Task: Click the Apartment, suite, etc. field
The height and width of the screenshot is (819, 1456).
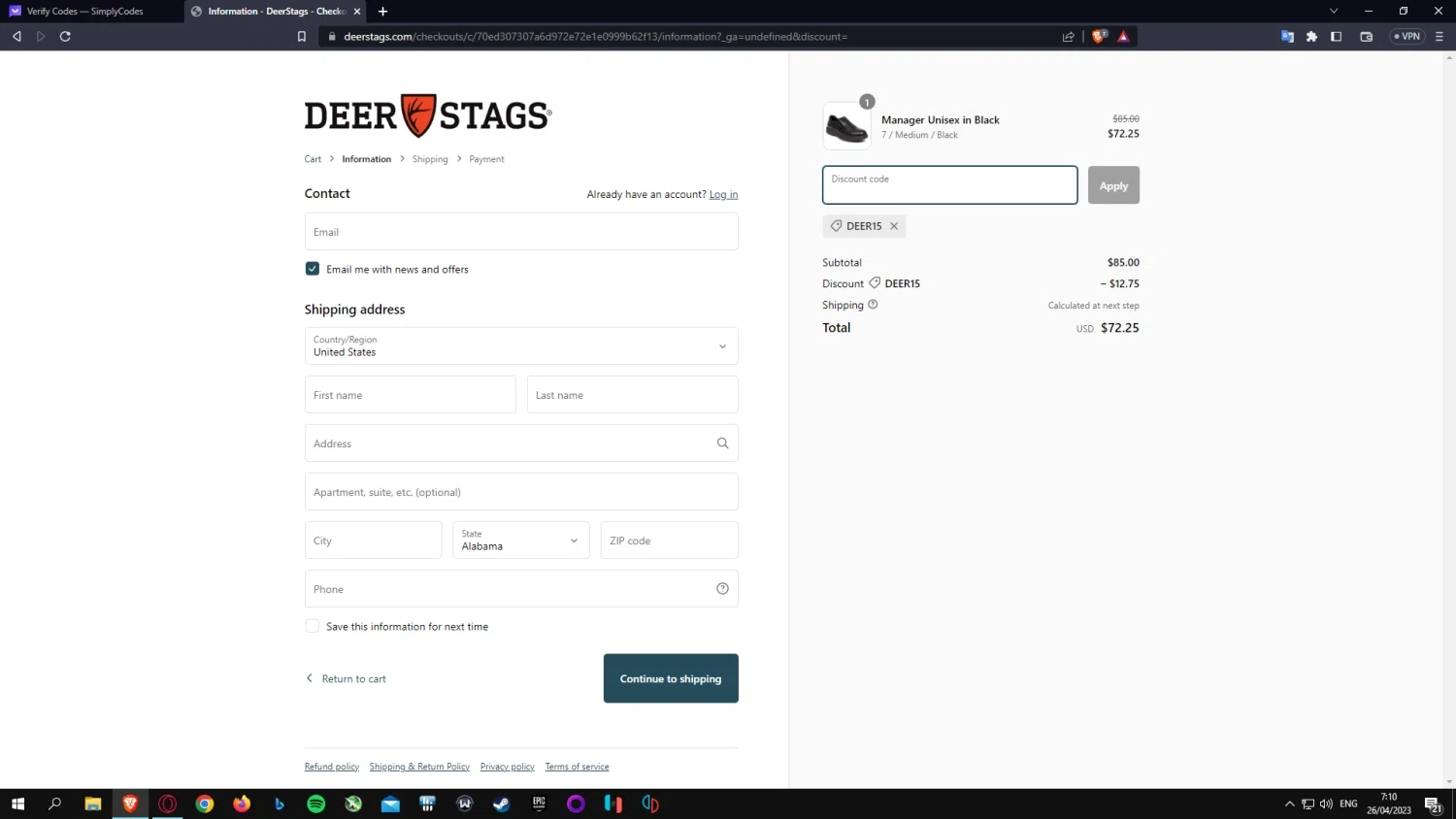Action: (x=521, y=492)
